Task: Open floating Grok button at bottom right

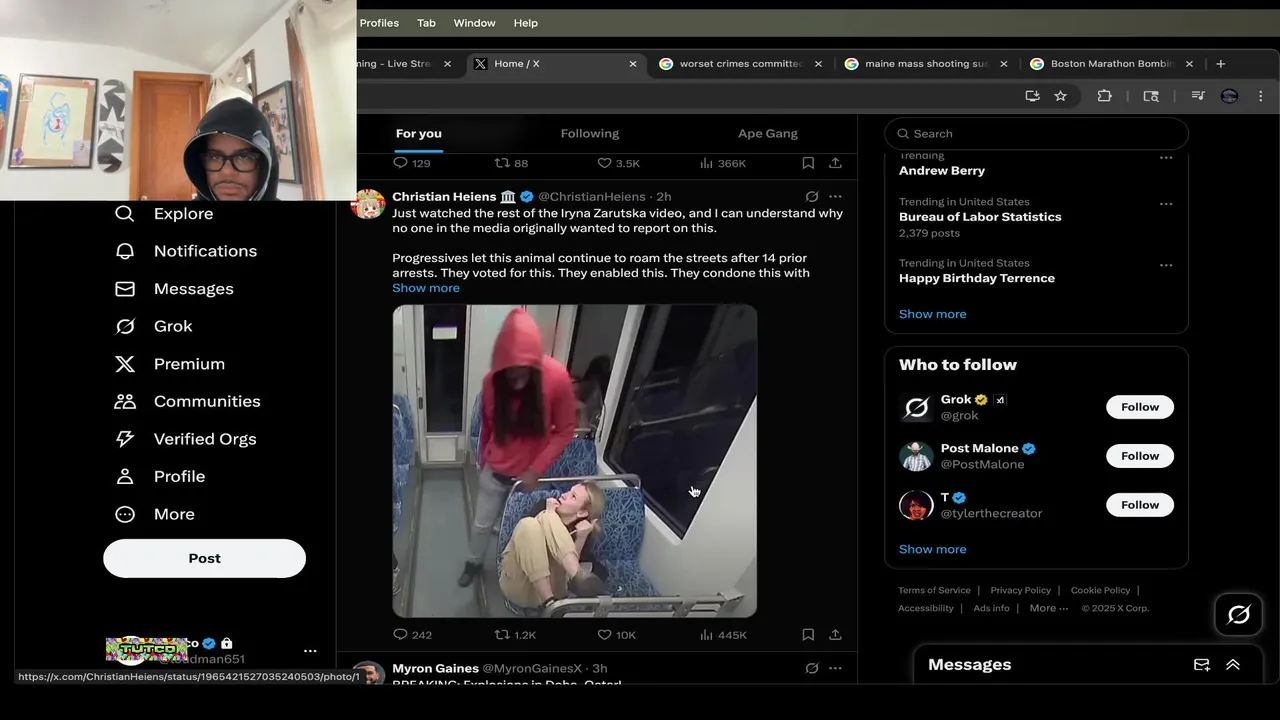Action: (1238, 615)
